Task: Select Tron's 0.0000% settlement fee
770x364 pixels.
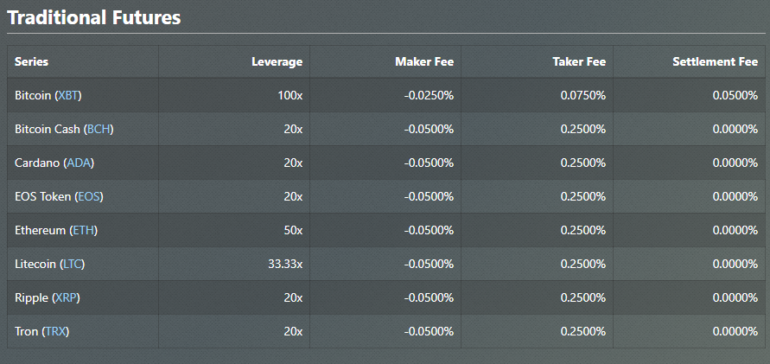Action: point(735,332)
